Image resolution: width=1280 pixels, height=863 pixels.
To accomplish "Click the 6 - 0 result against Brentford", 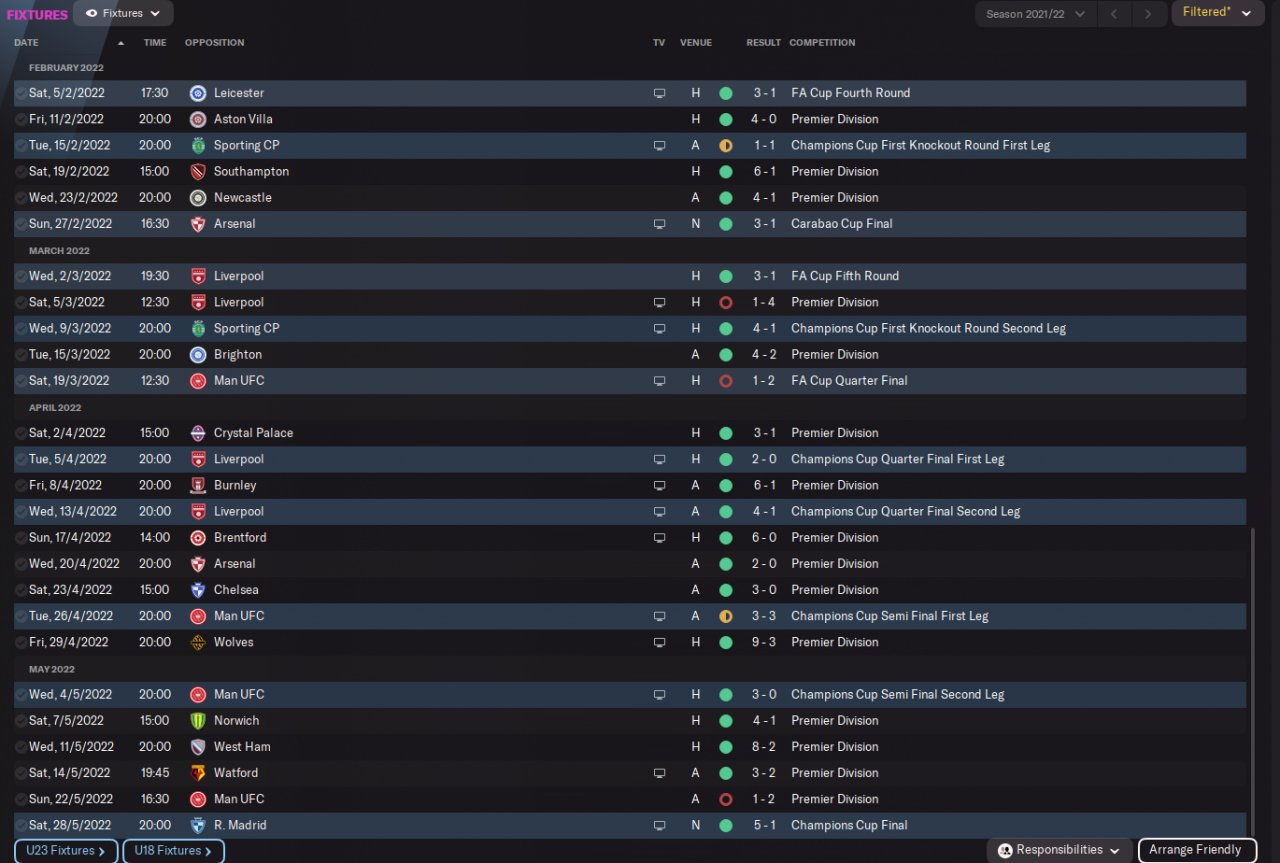I will pos(764,537).
